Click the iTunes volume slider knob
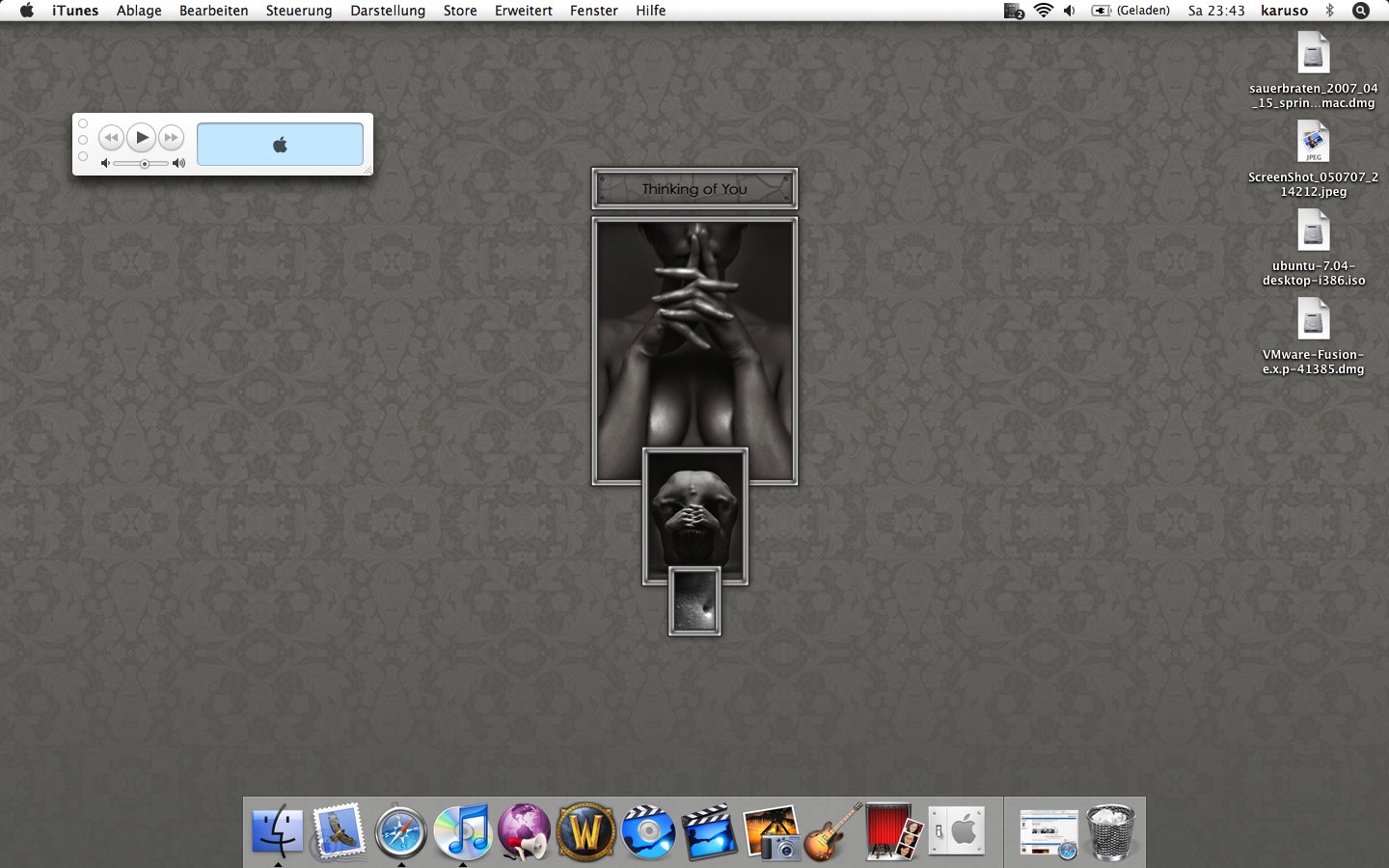Image resolution: width=1389 pixels, height=868 pixels. tap(145, 164)
